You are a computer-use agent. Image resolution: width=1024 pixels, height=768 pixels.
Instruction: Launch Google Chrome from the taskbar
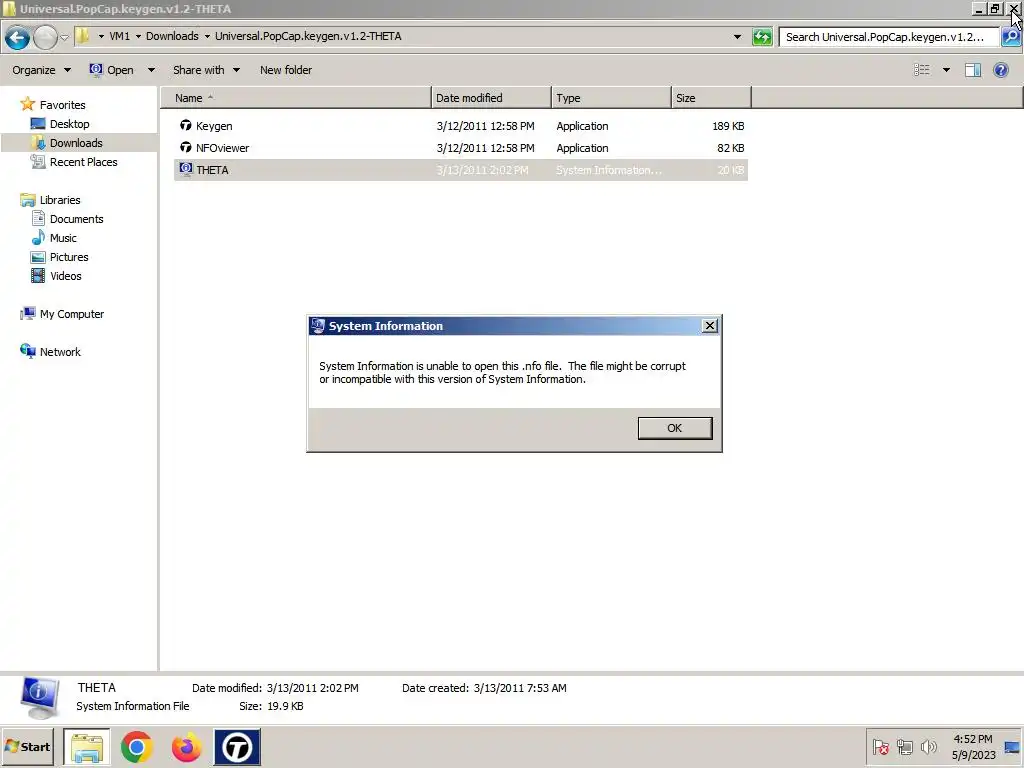click(x=136, y=747)
